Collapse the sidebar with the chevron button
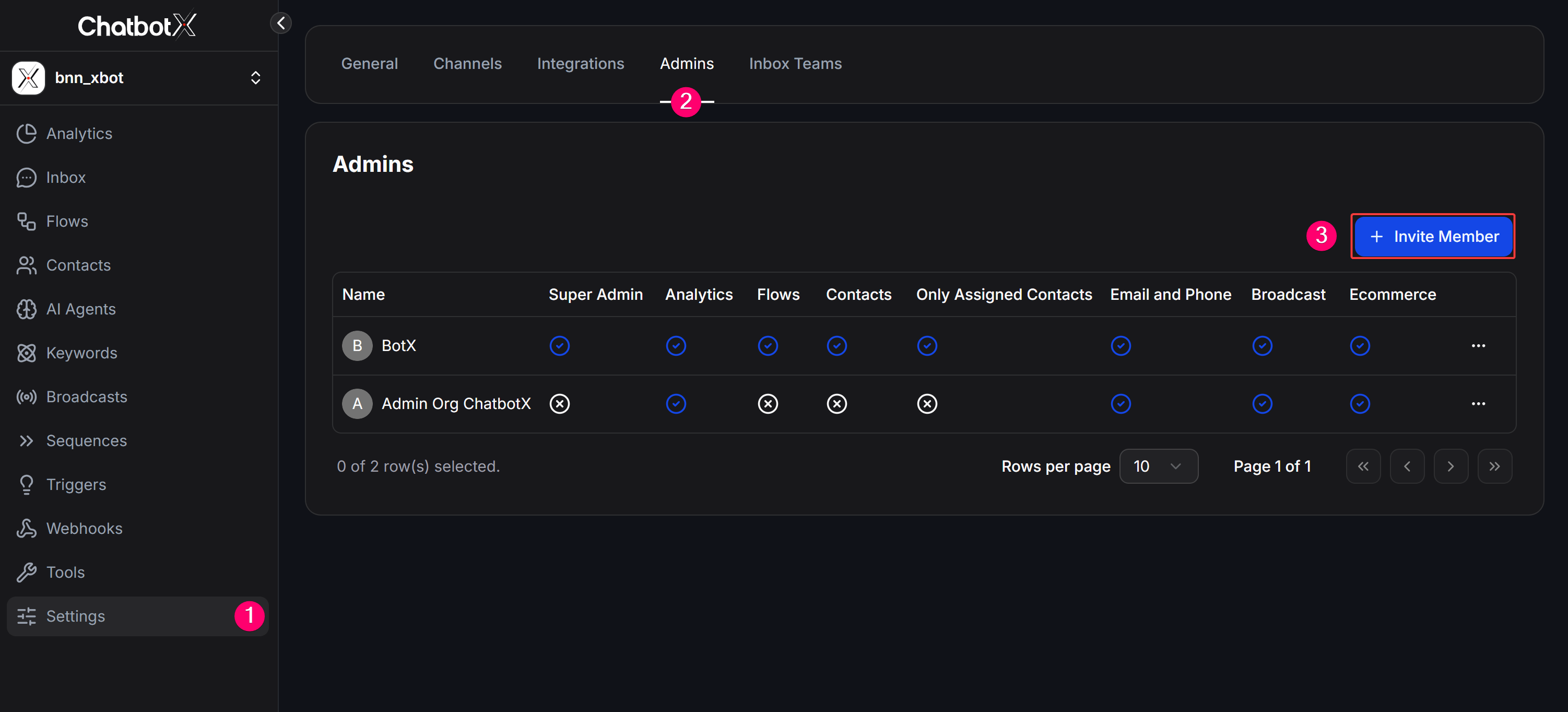 click(280, 23)
